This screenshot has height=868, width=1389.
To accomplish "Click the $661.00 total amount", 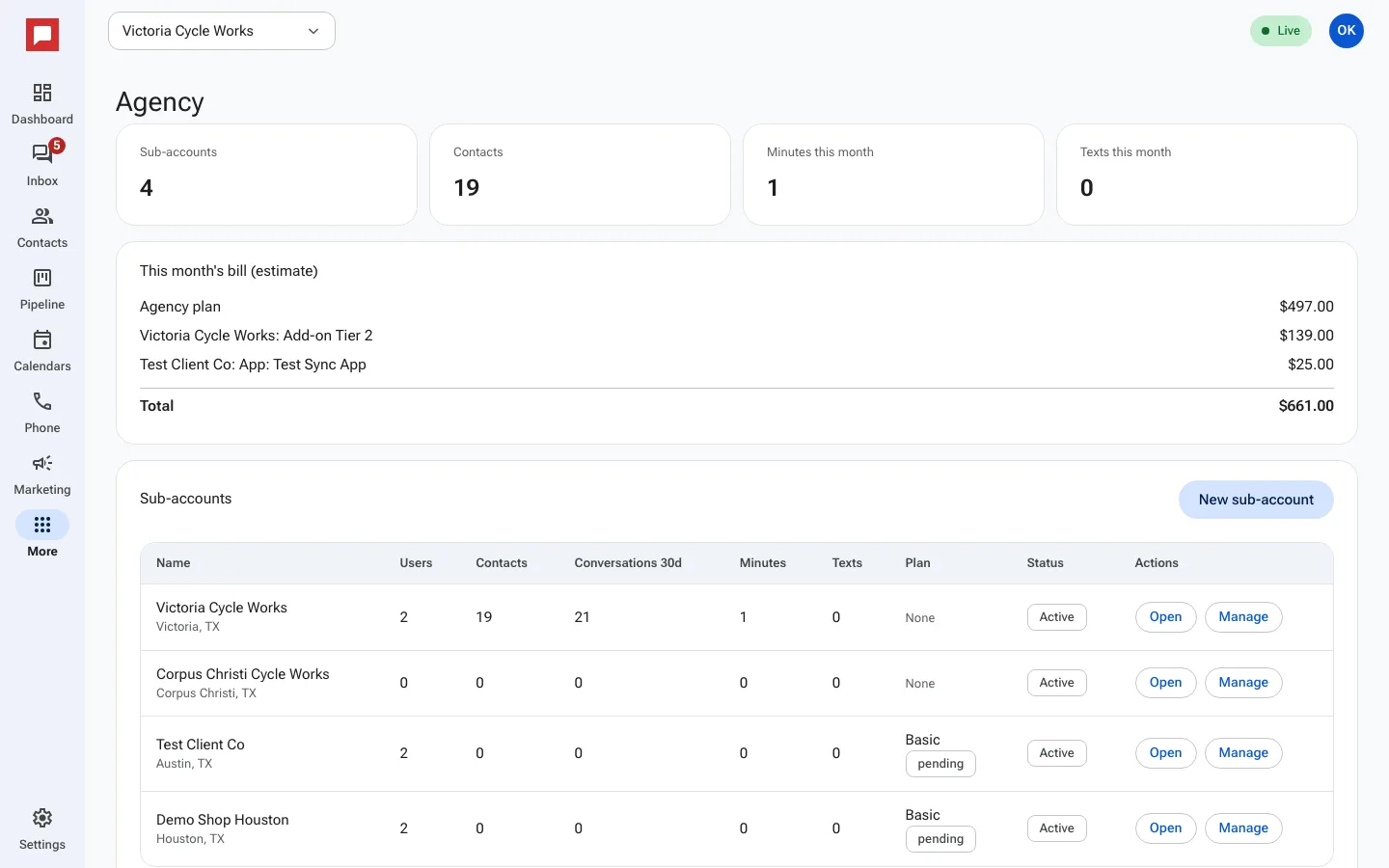I will coord(1306,406).
